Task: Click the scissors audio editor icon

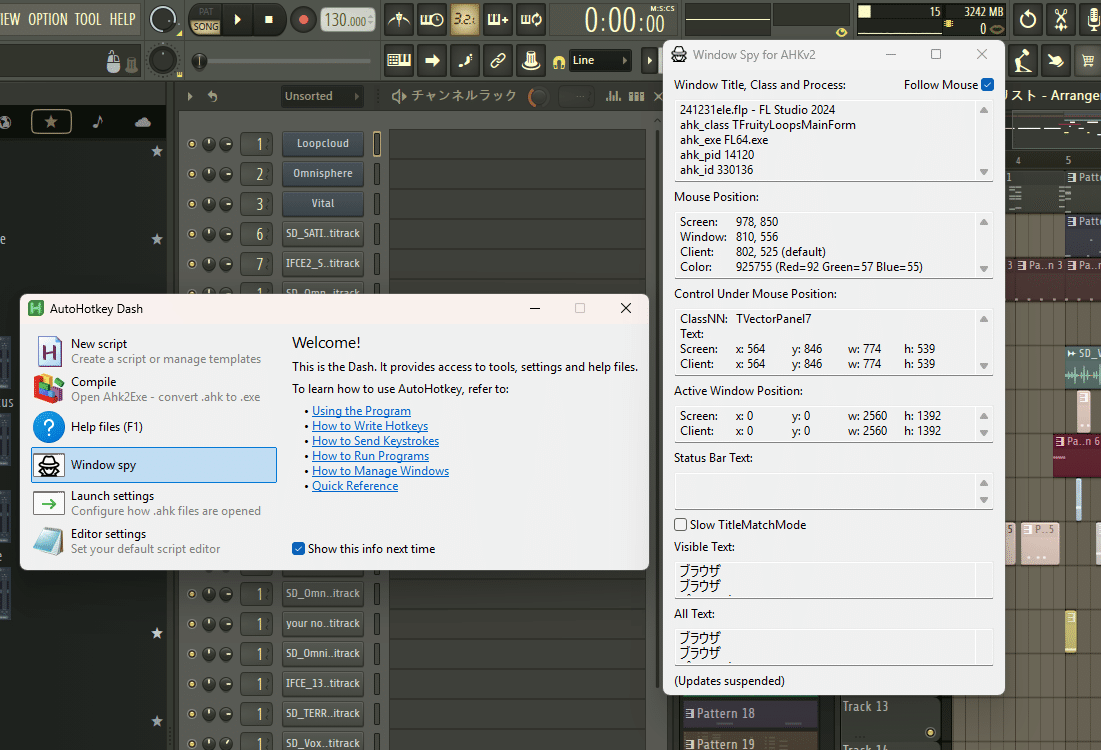Action: tap(1061, 20)
